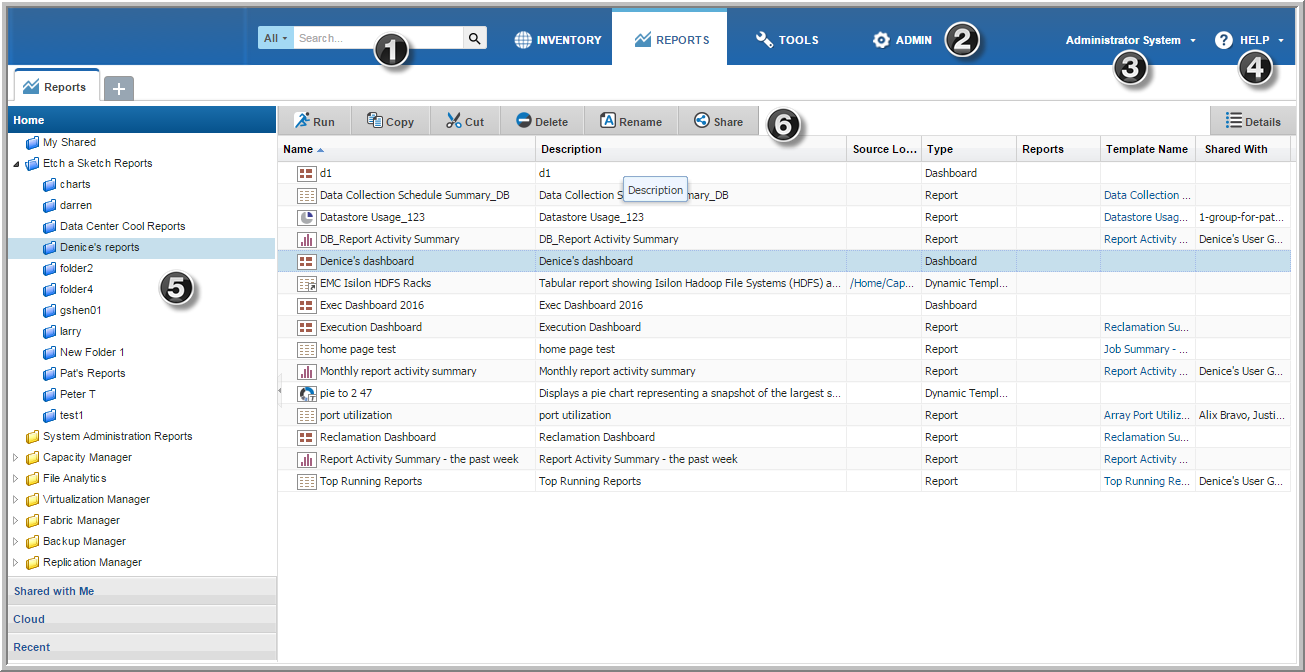This screenshot has height=672, width=1305.
Task: Click the plus icon to add tab
Action: (118, 88)
